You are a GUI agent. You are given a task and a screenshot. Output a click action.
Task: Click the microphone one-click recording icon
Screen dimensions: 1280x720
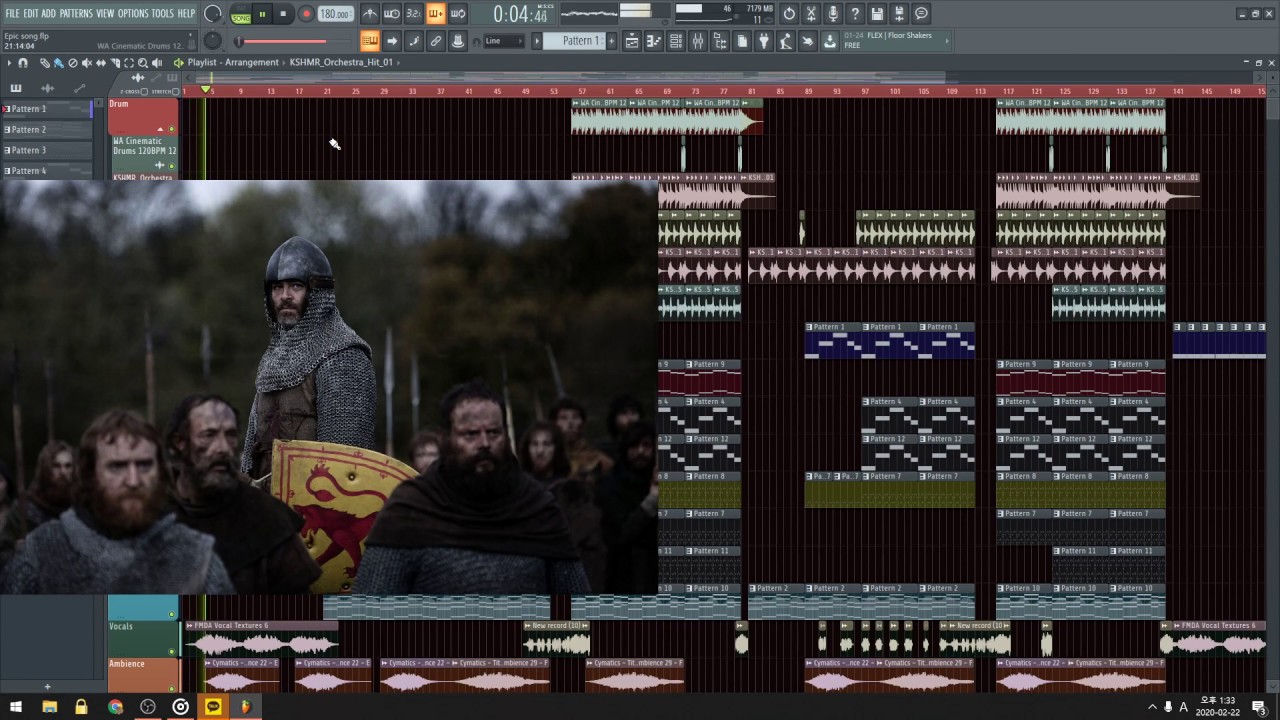click(x=833, y=14)
